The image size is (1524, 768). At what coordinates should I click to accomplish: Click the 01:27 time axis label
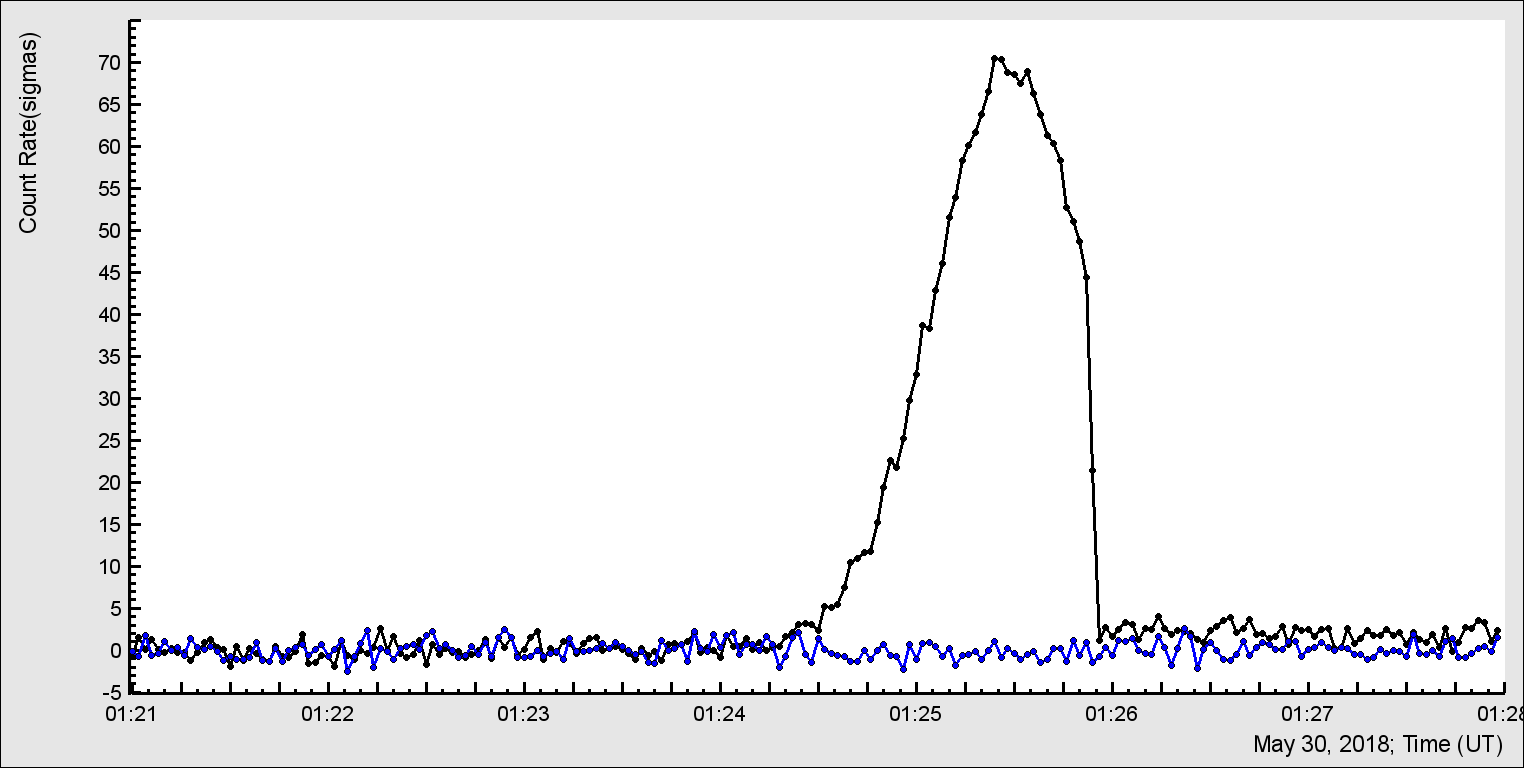click(1308, 714)
